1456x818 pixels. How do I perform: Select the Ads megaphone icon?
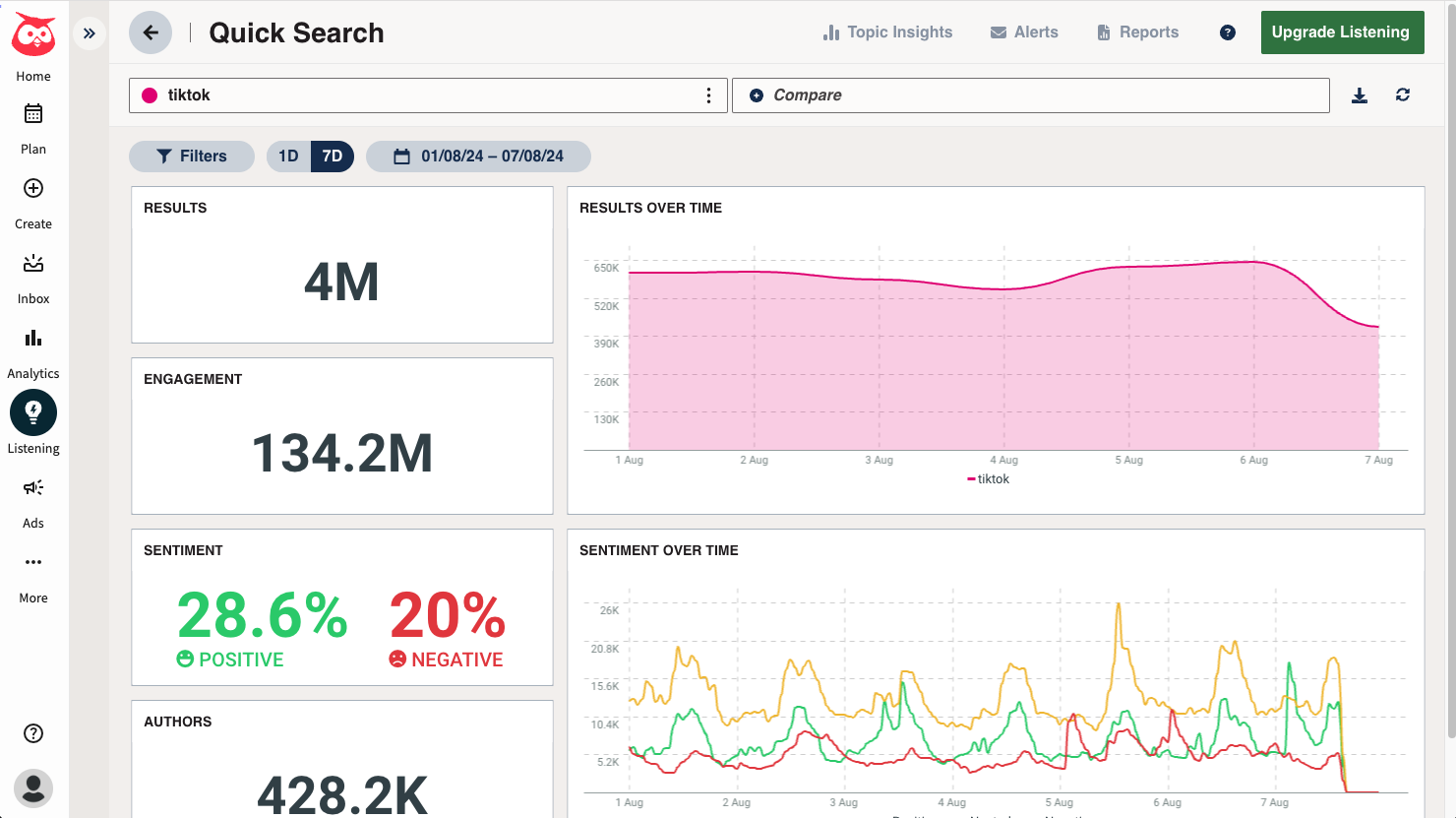click(x=33, y=488)
